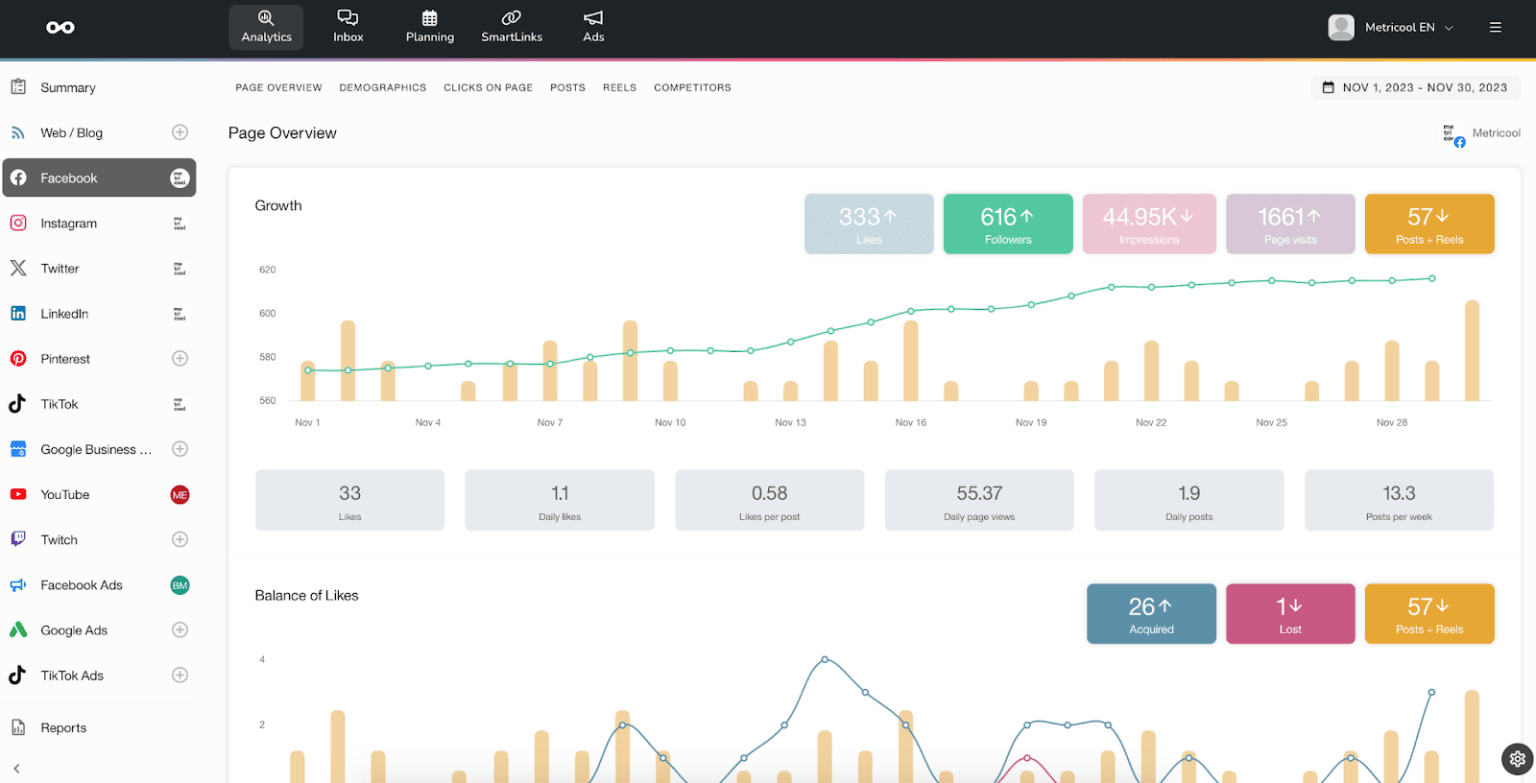1536x783 pixels.
Task: Switch to the Demographics tab
Action: tap(383, 88)
